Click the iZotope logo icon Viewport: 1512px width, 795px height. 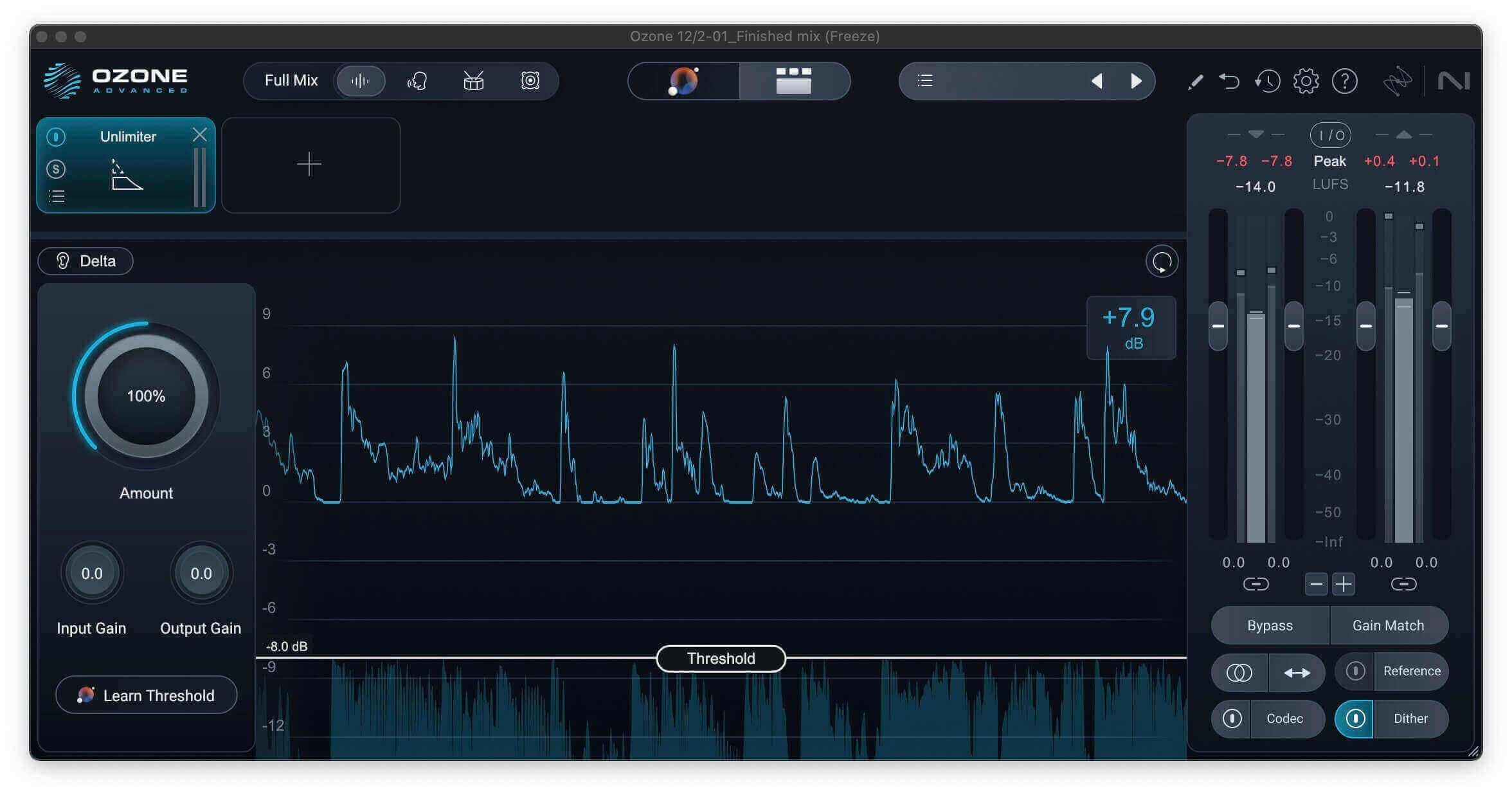click(1397, 82)
